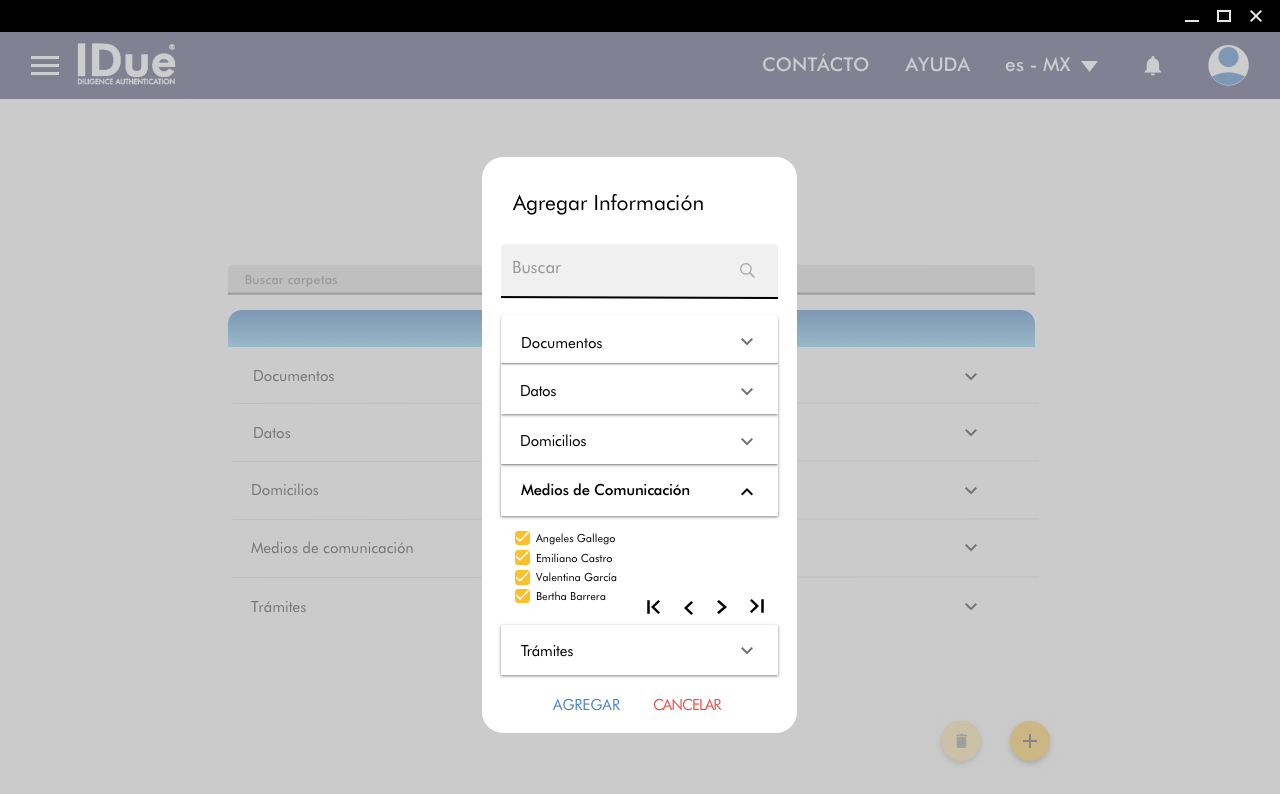The image size is (1280, 794).
Task: Toggle the Bertha Barrera checkbox
Action: 522,596
